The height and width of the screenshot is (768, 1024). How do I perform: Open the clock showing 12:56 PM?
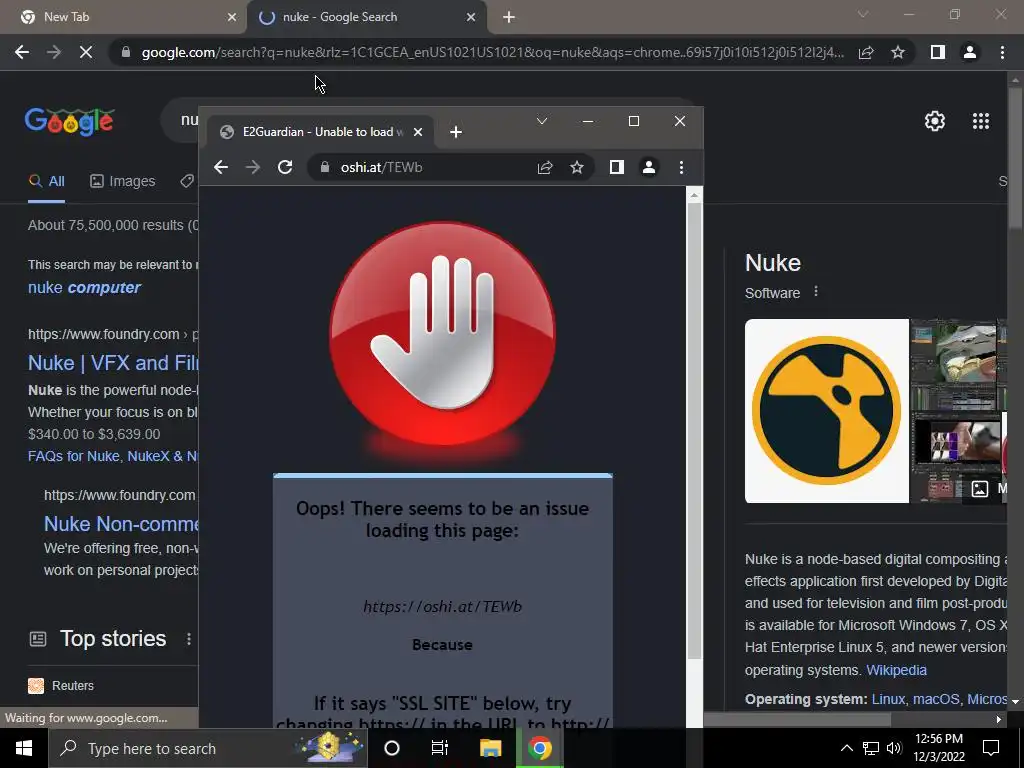[938, 748]
